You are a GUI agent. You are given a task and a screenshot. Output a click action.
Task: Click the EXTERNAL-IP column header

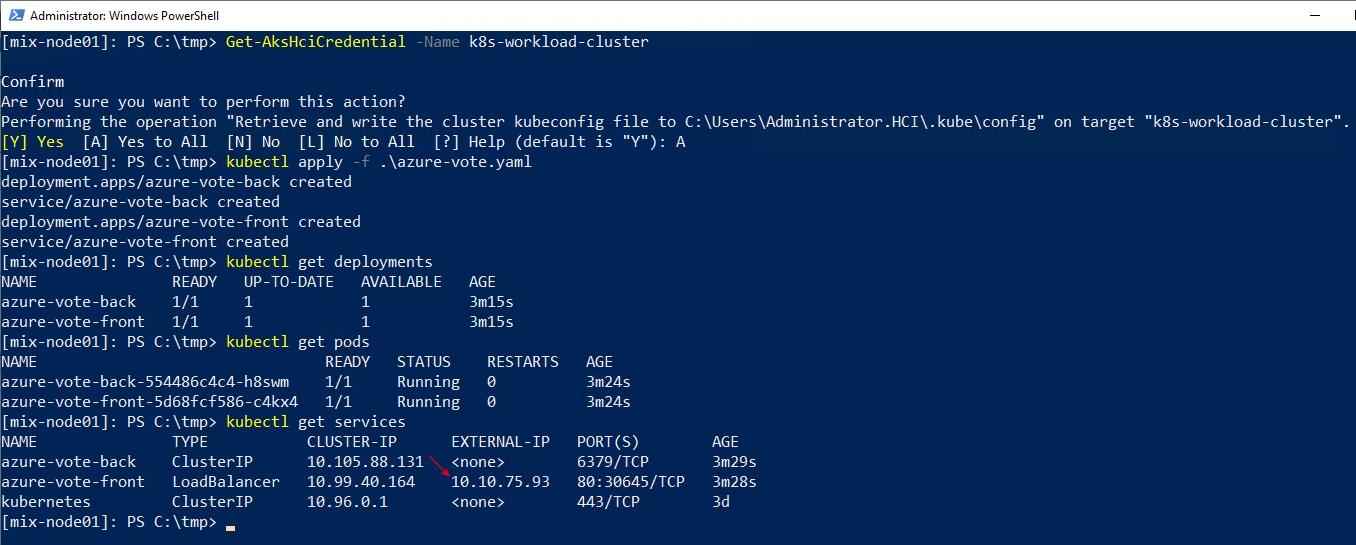click(x=501, y=442)
